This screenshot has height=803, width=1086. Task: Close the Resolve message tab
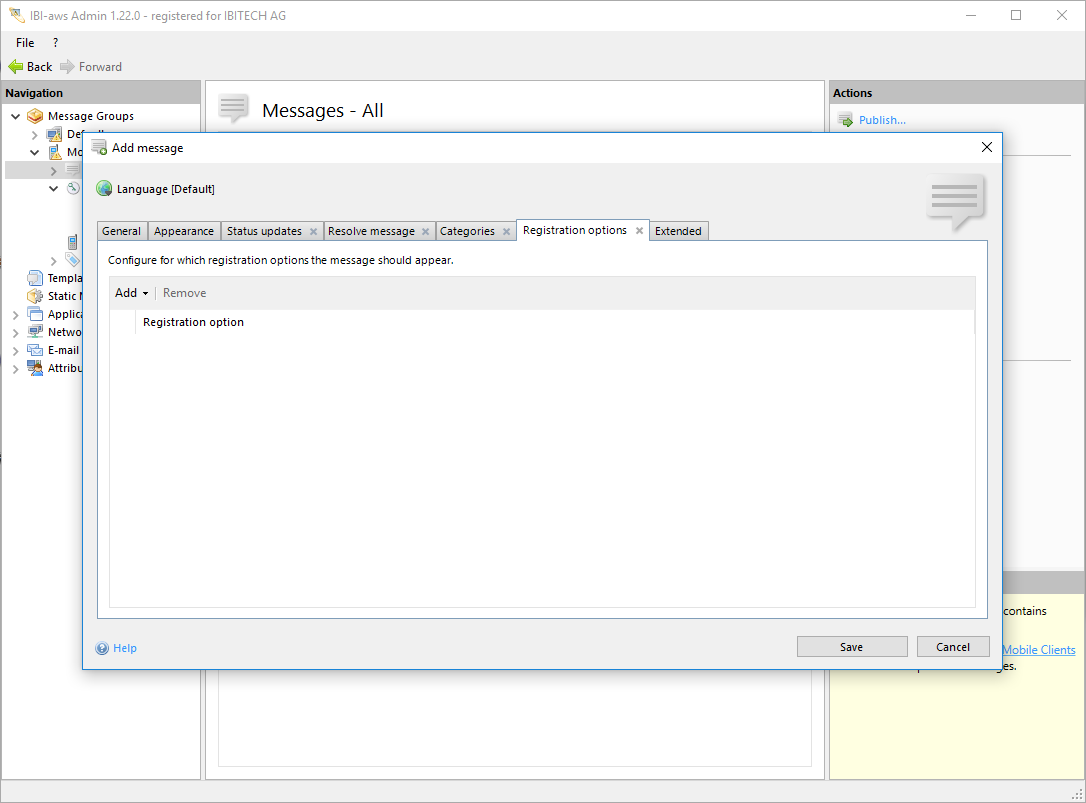[x=425, y=232]
